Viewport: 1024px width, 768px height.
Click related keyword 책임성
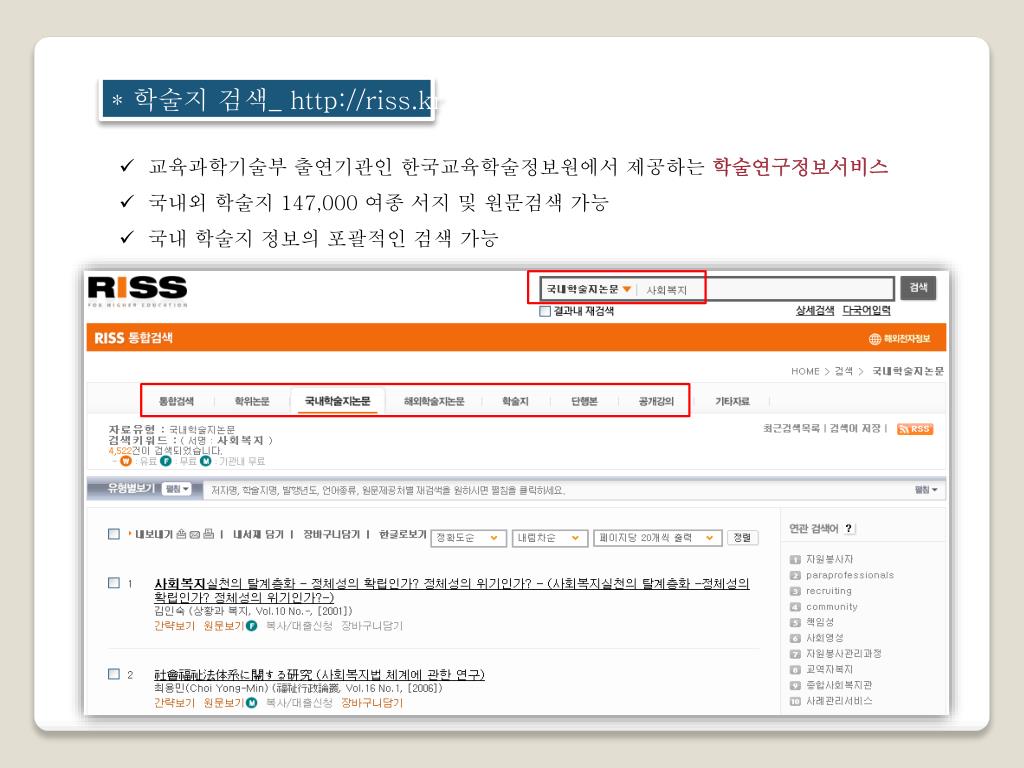pyautogui.click(x=820, y=622)
